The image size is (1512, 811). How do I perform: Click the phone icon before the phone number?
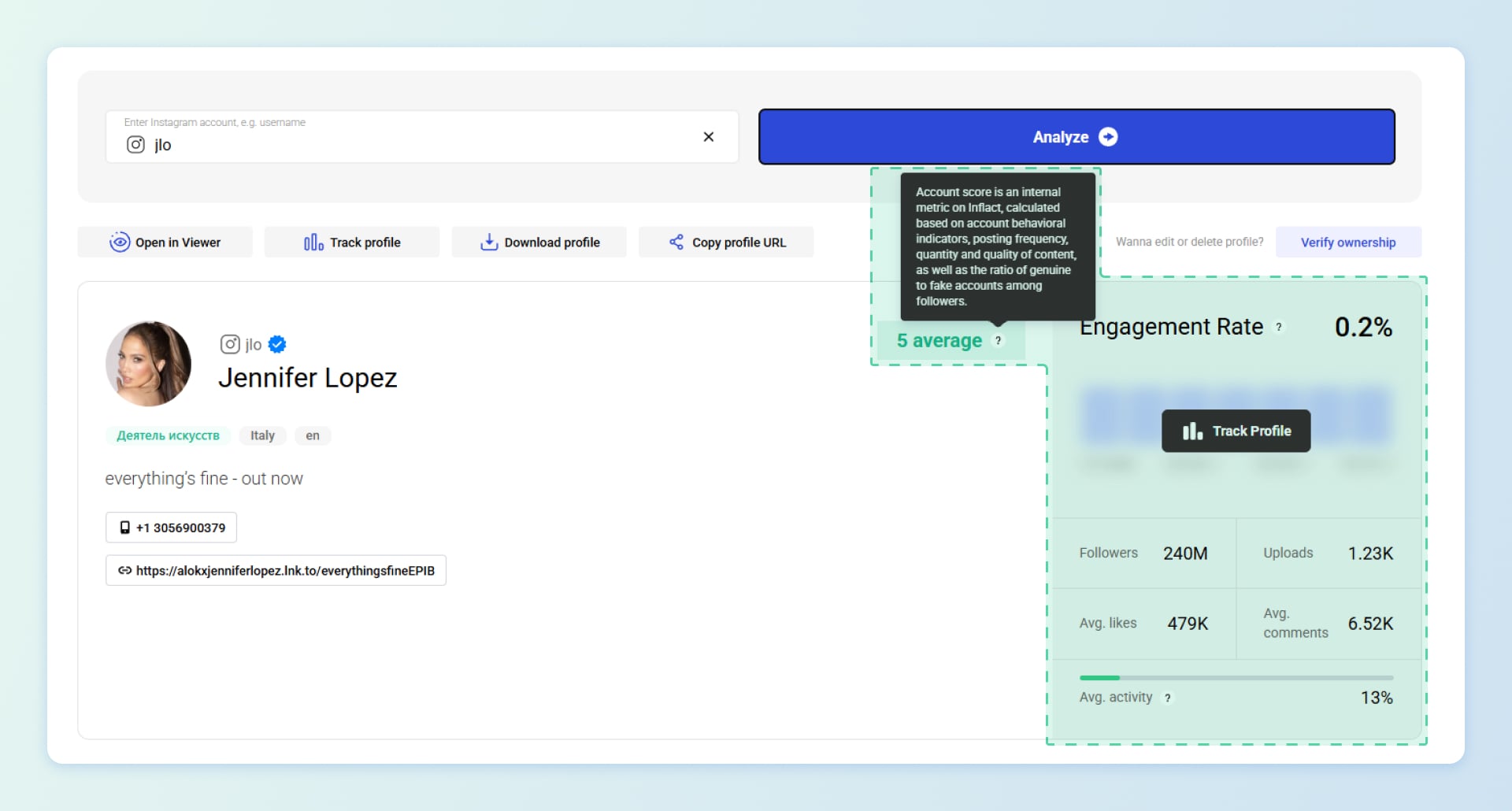124,528
